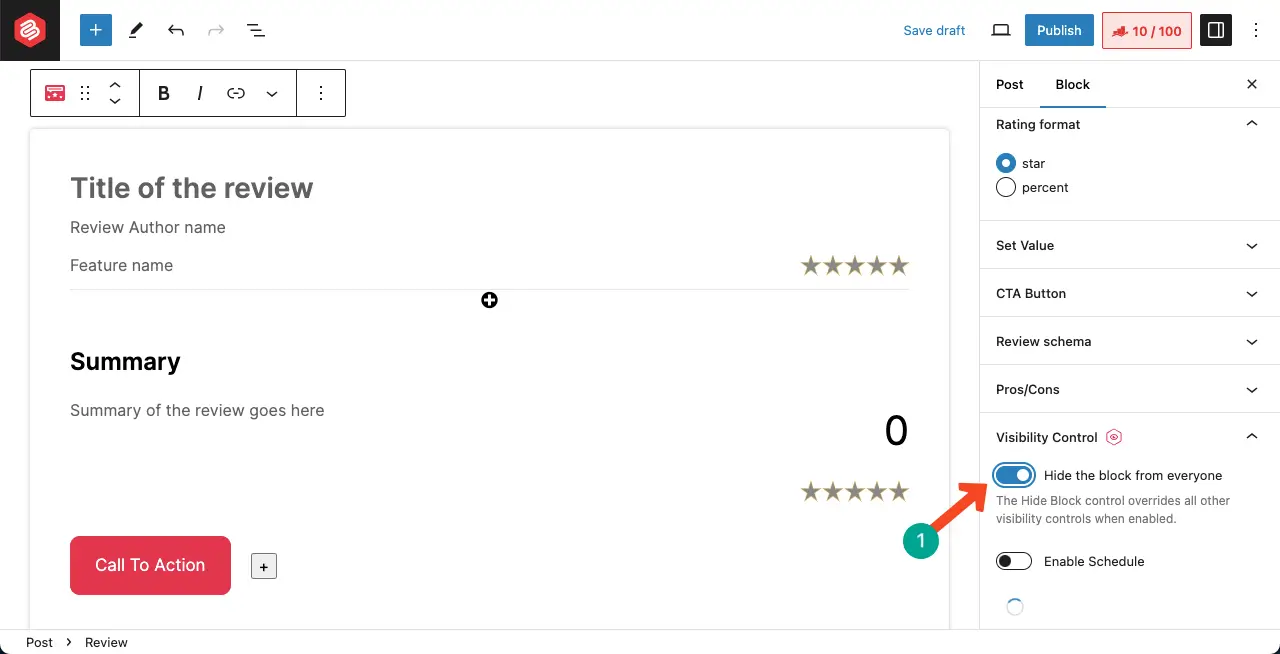The image size is (1280, 654).
Task: Click the block inserter plus button
Action: coord(96,30)
